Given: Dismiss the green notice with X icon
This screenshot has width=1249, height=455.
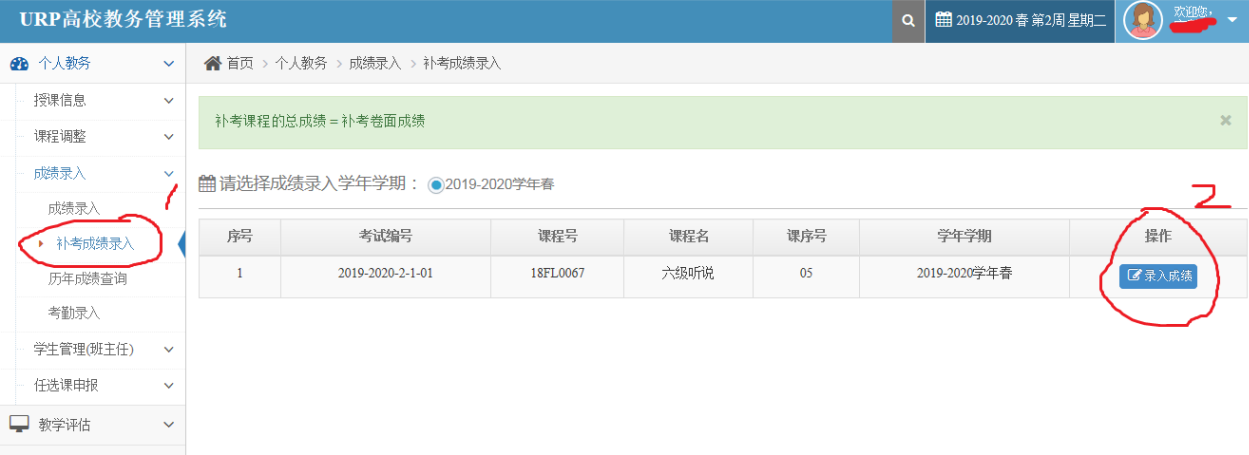Looking at the screenshot, I should pyautogui.click(x=1225, y=120).
